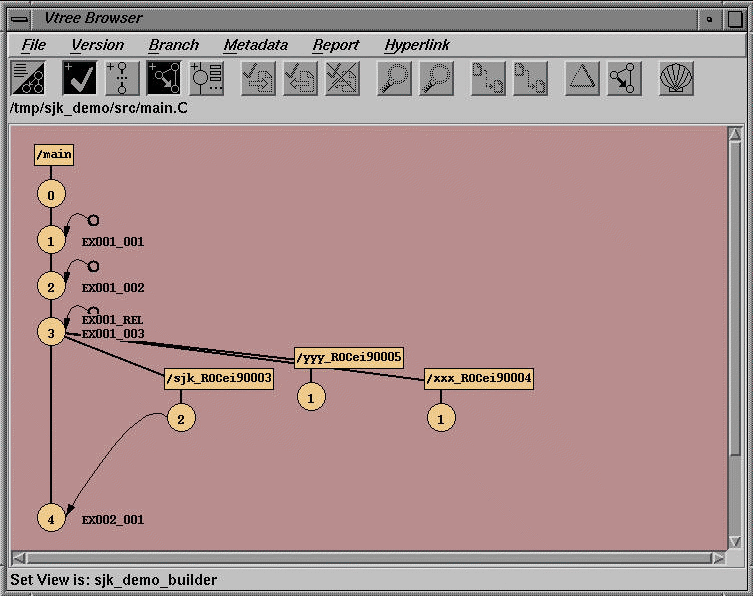Open the File menu
Viewport: 753px width, 596px height.
click(x=34, y=45)
